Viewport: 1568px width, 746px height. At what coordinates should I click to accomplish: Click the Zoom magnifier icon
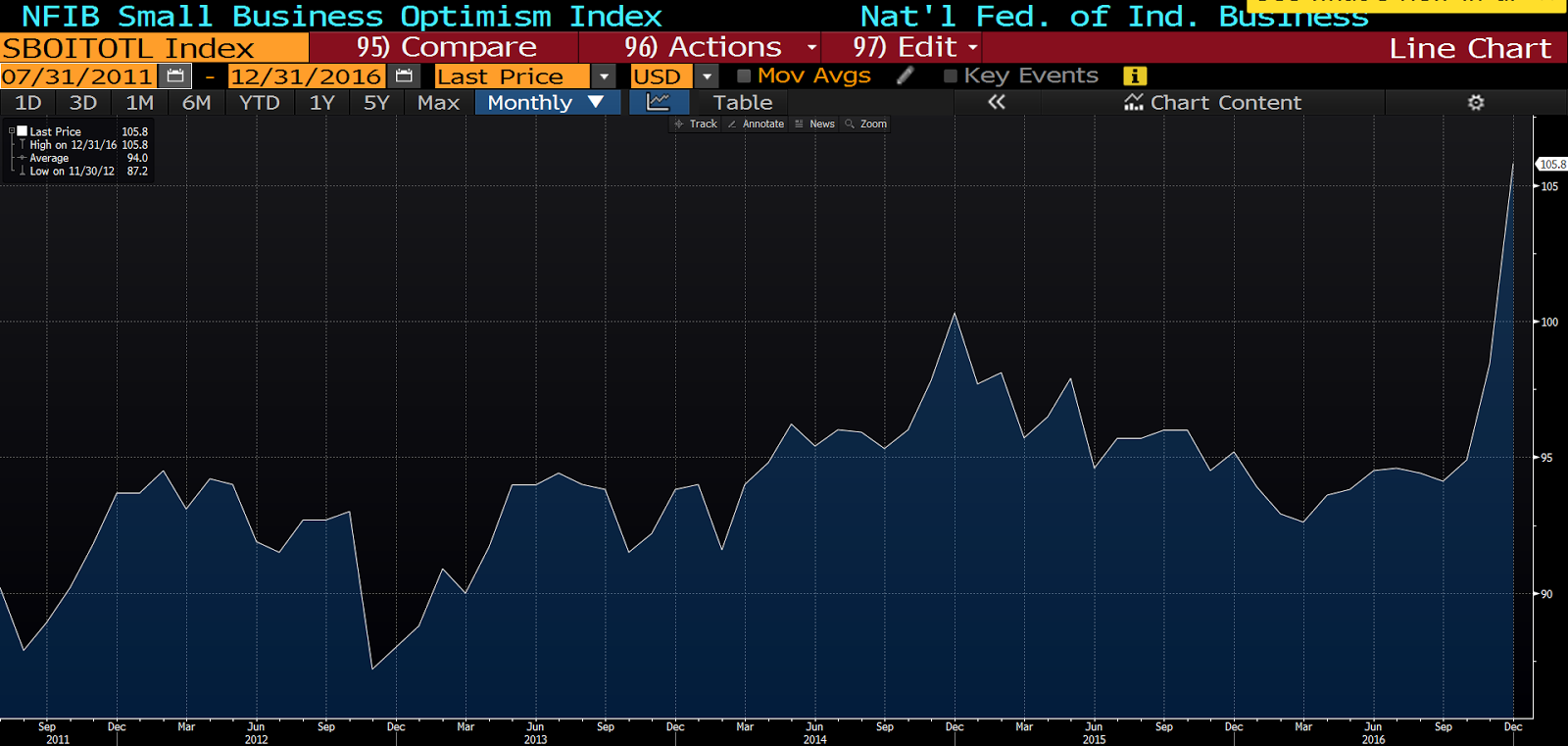coord(850,124)
